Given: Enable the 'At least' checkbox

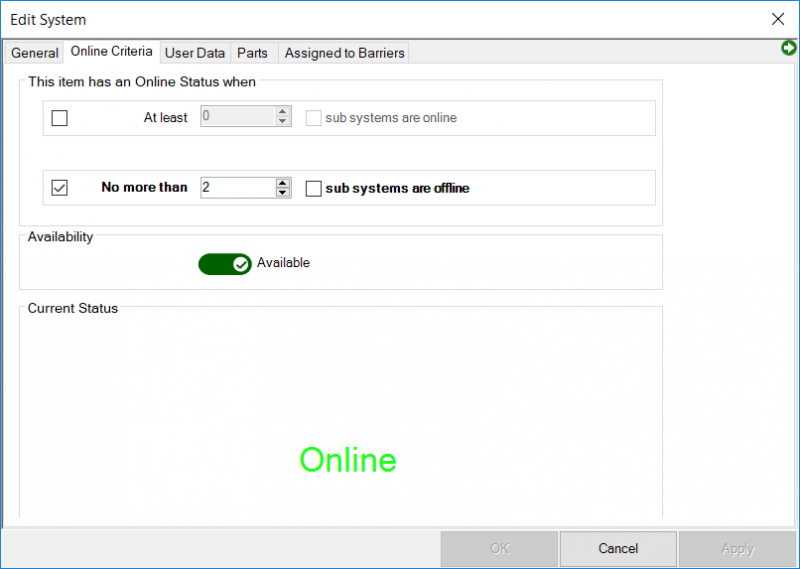Looking at the screenshot, I should 60,118.
